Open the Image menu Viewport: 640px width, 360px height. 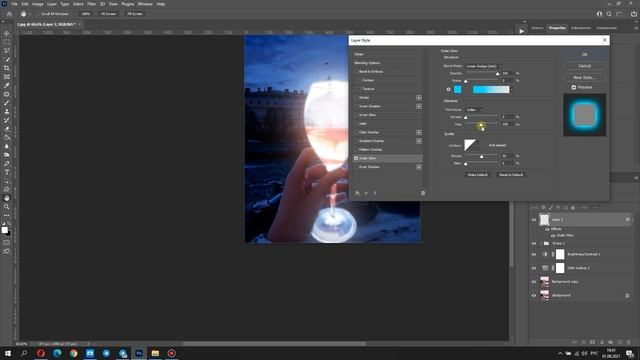pos(38,4)
